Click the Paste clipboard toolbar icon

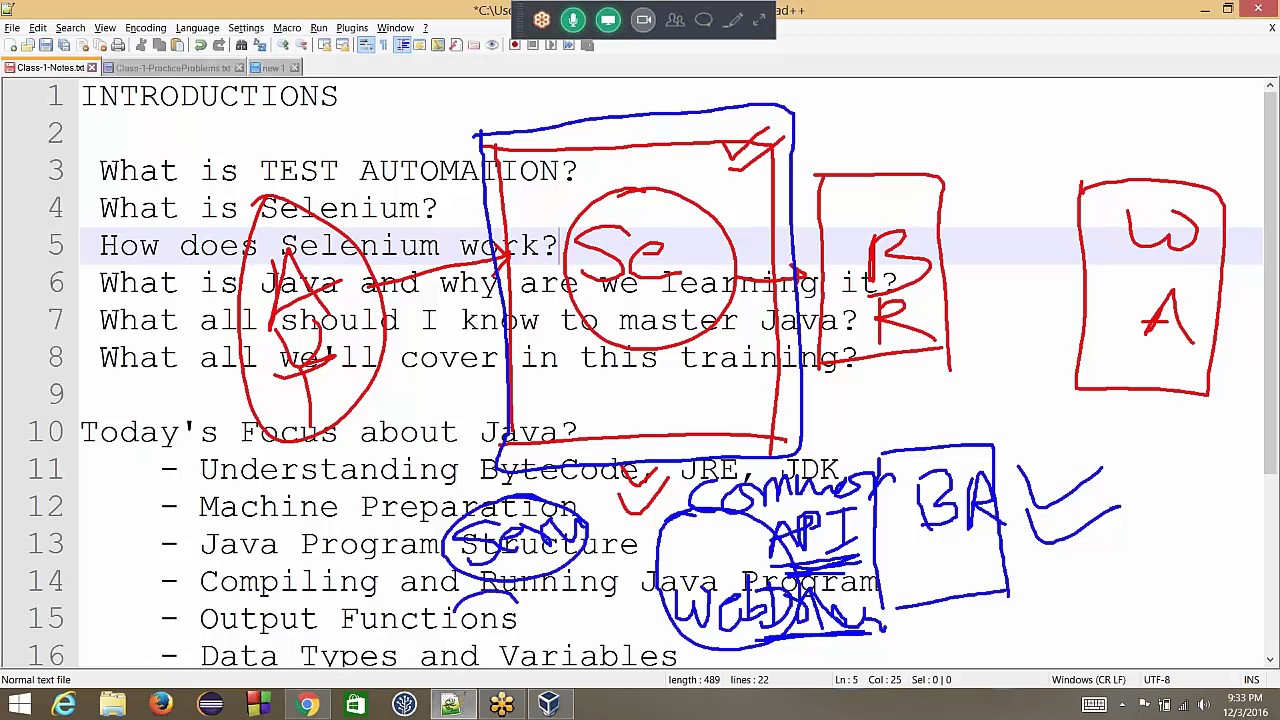coord(177,45)
